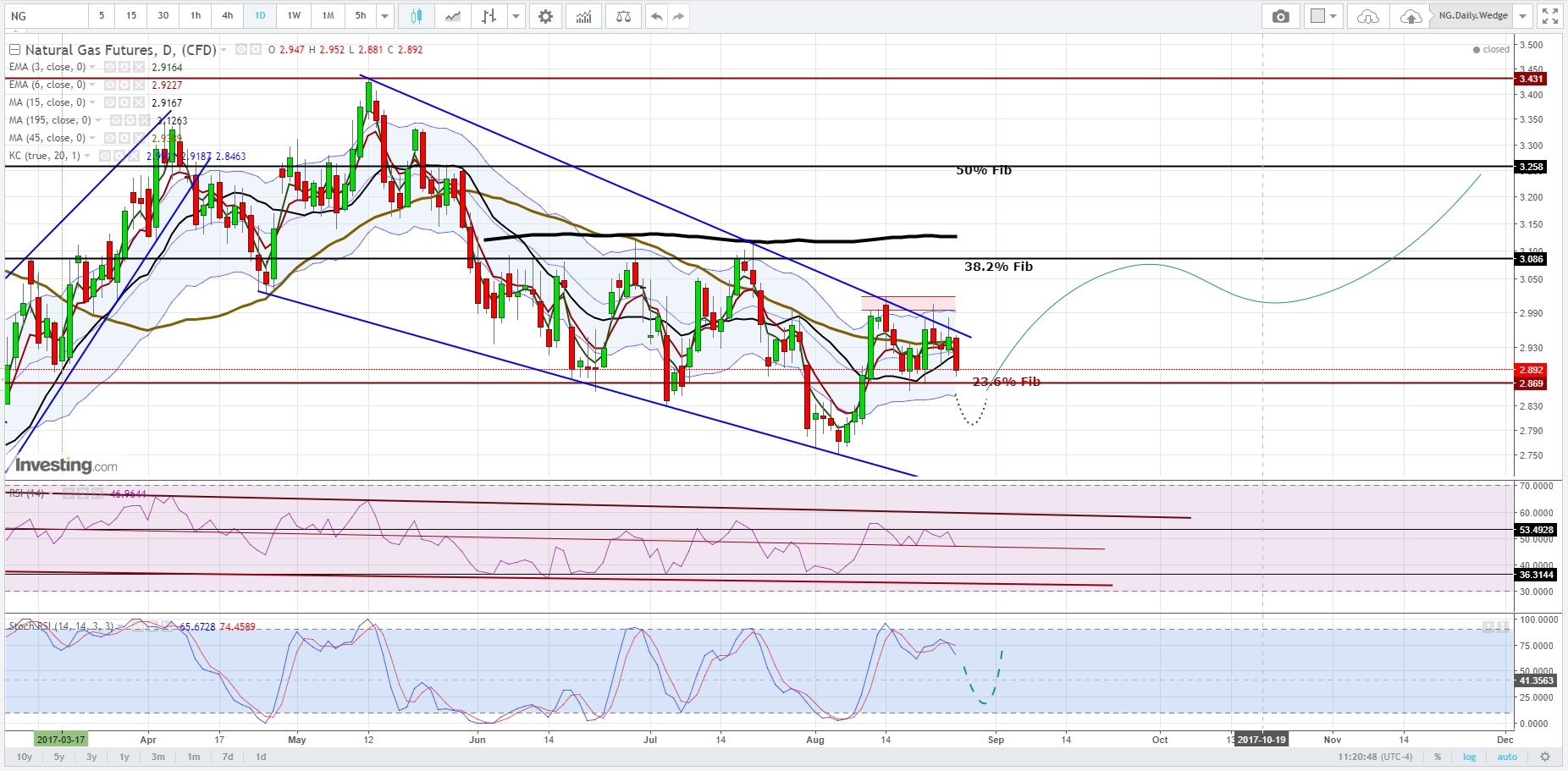This screenshot has width=1568, height=771.
Task: Open the indicators panel icon
Action: coord(584,16)
